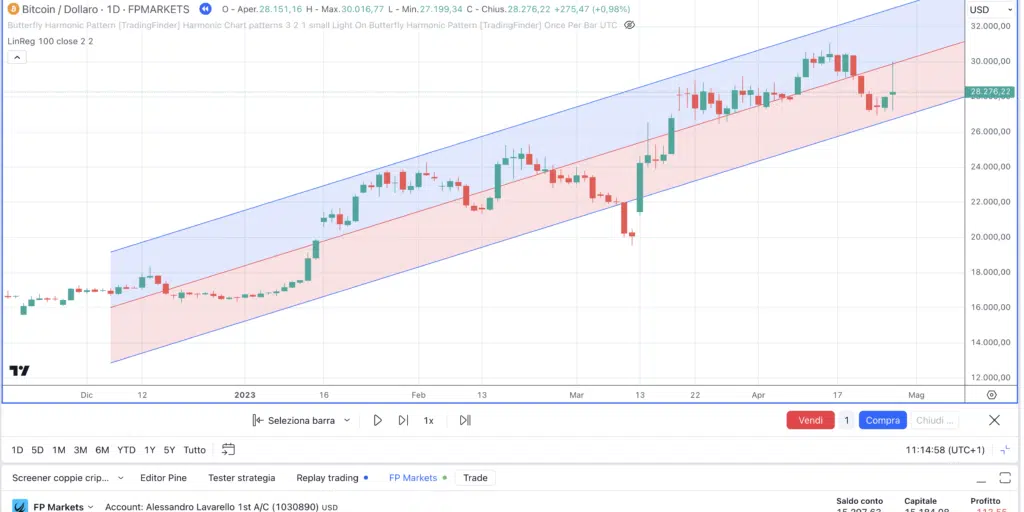Switch to the Replay trading tab
The image size is (1024, 512).
[327, 478]
